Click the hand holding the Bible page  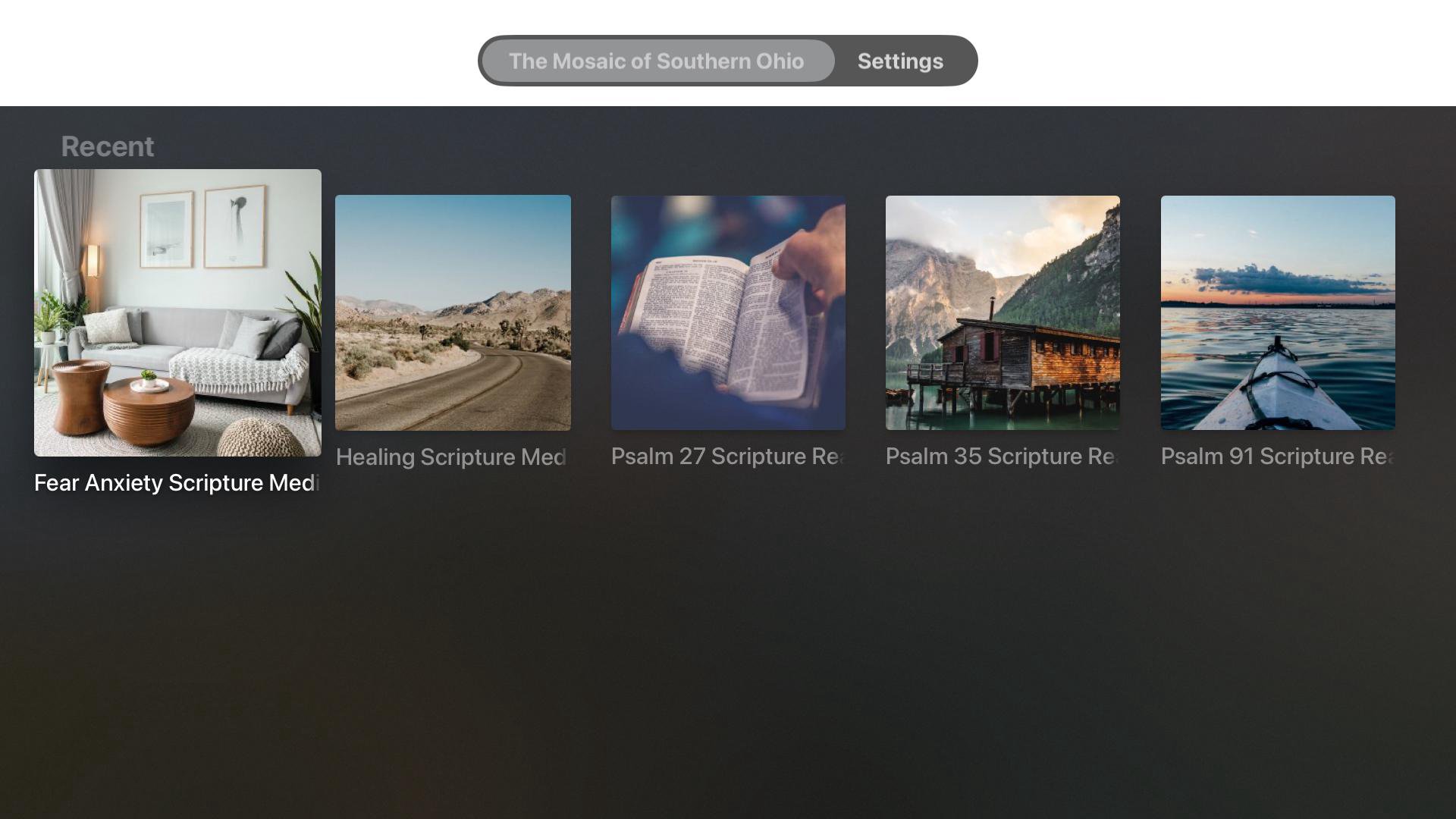[x=811, y=262]
